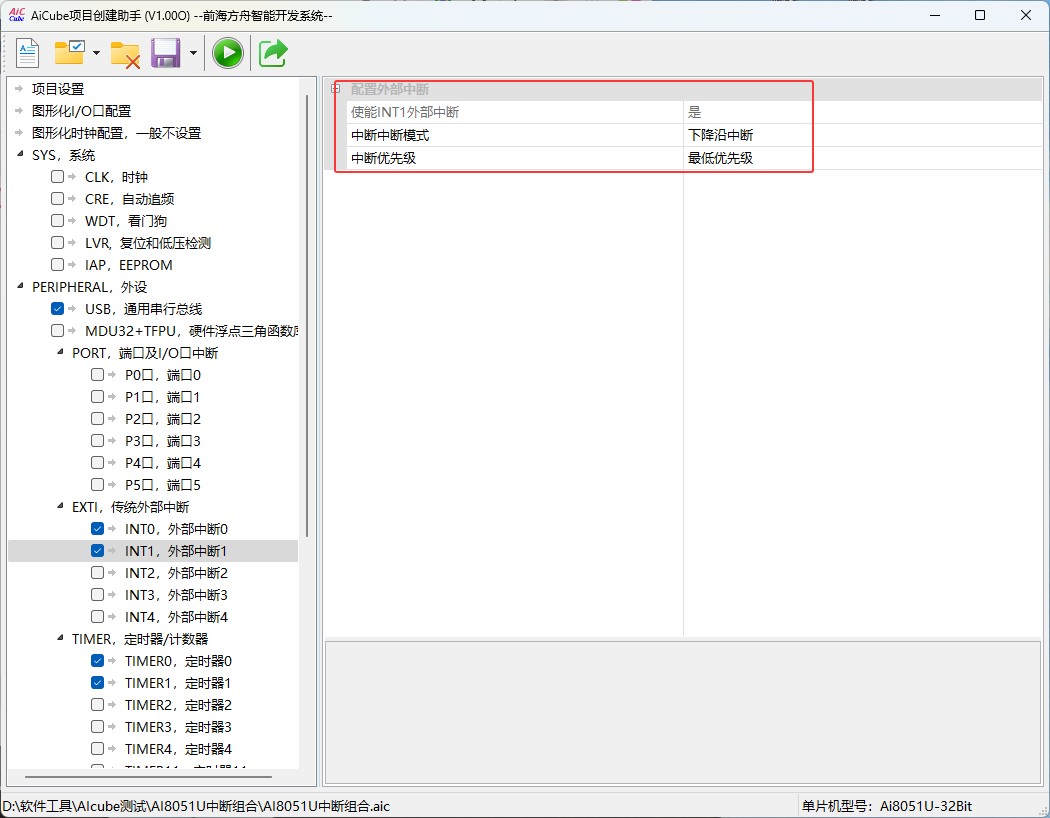Collapse the EXTI 传统外部中断 node
Viewport: 1050px width, 818px height.
point(60,505)
